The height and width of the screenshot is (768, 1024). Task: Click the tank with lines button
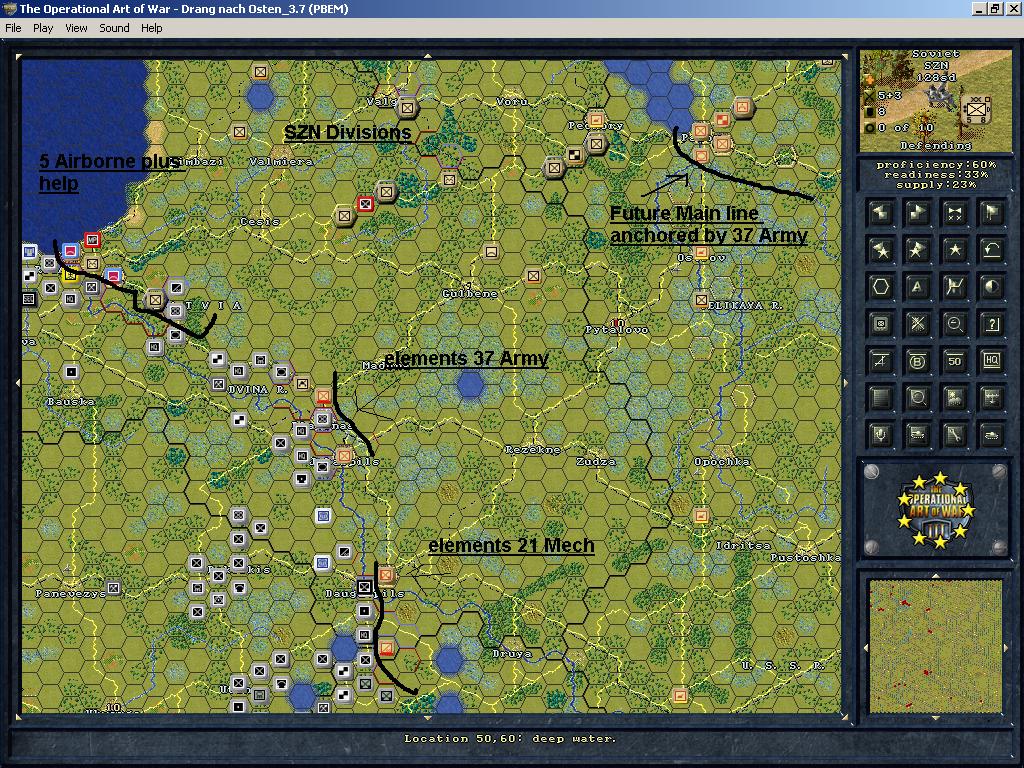pyautogui.click(x=918, y=435)
